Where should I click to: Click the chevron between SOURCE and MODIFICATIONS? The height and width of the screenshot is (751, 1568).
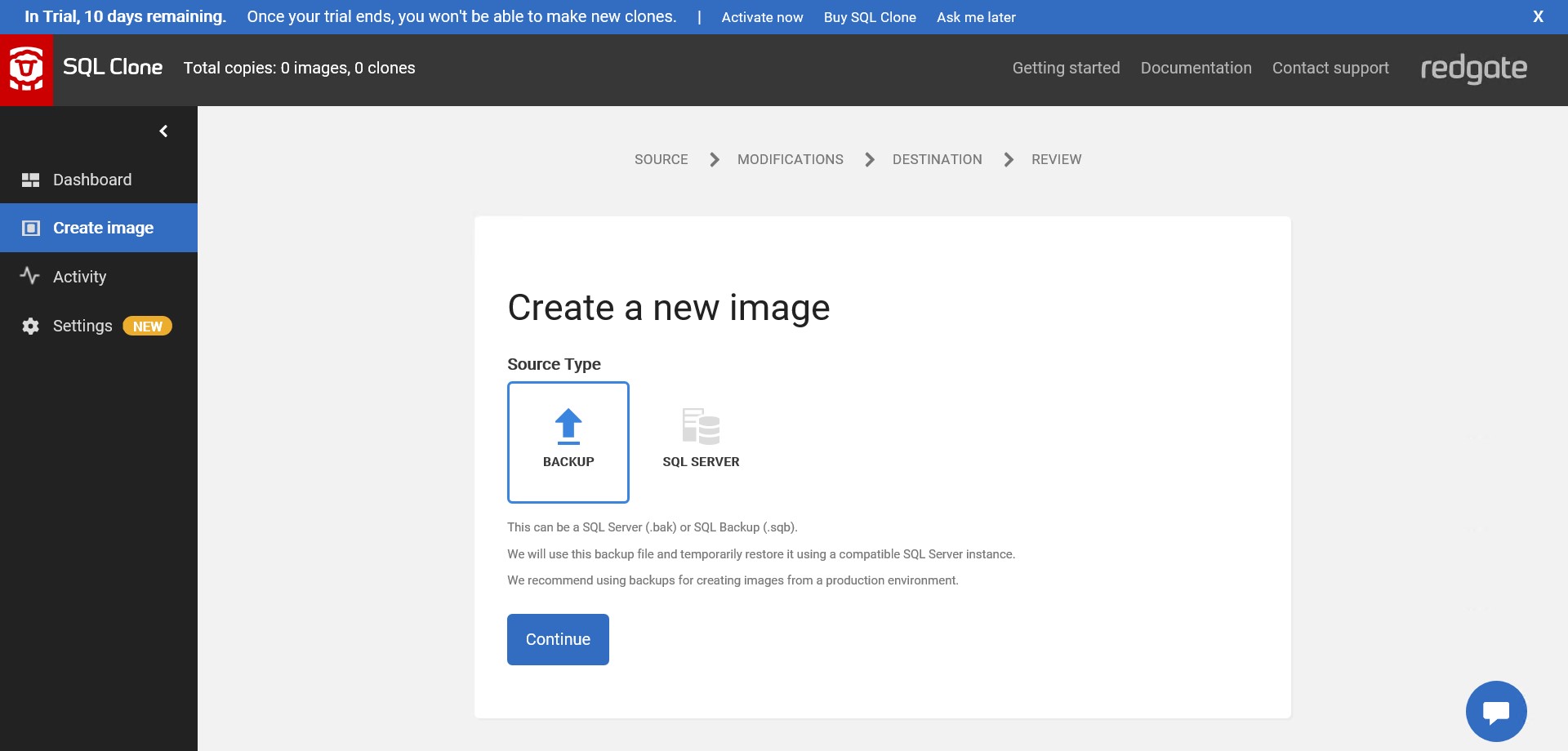point(714,159)
